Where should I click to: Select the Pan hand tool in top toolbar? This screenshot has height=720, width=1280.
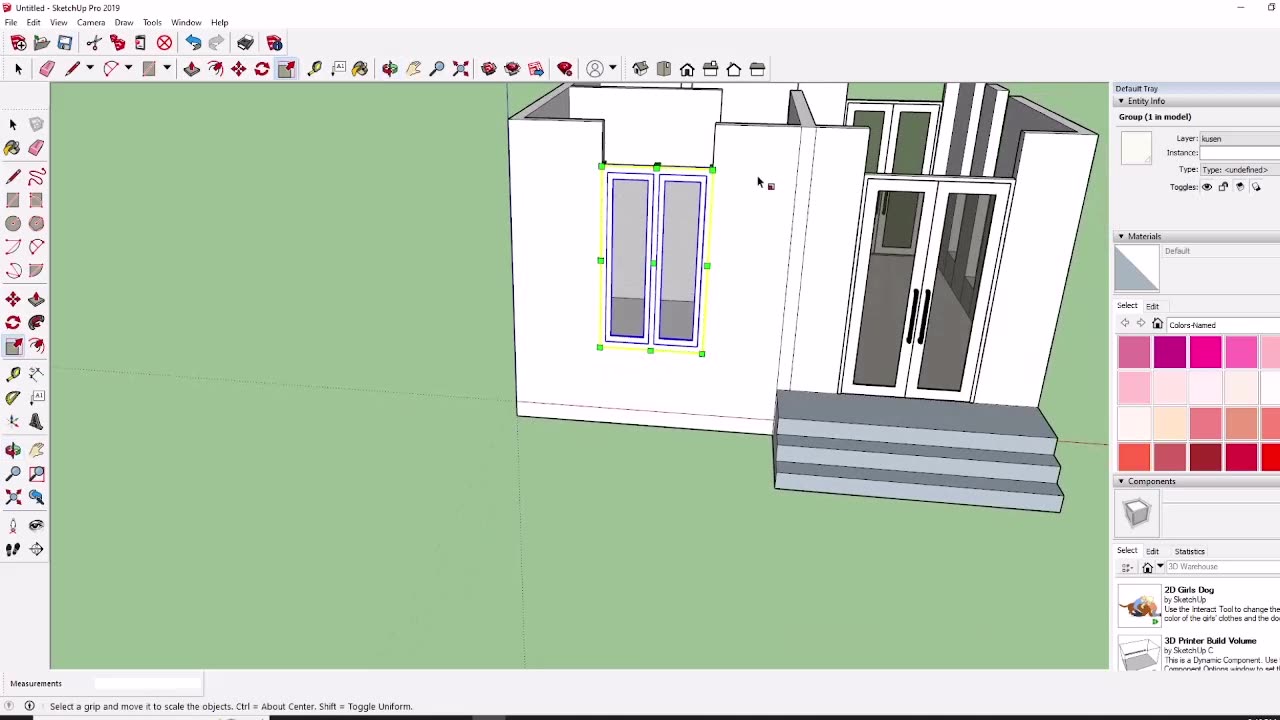tap(413, 69)
